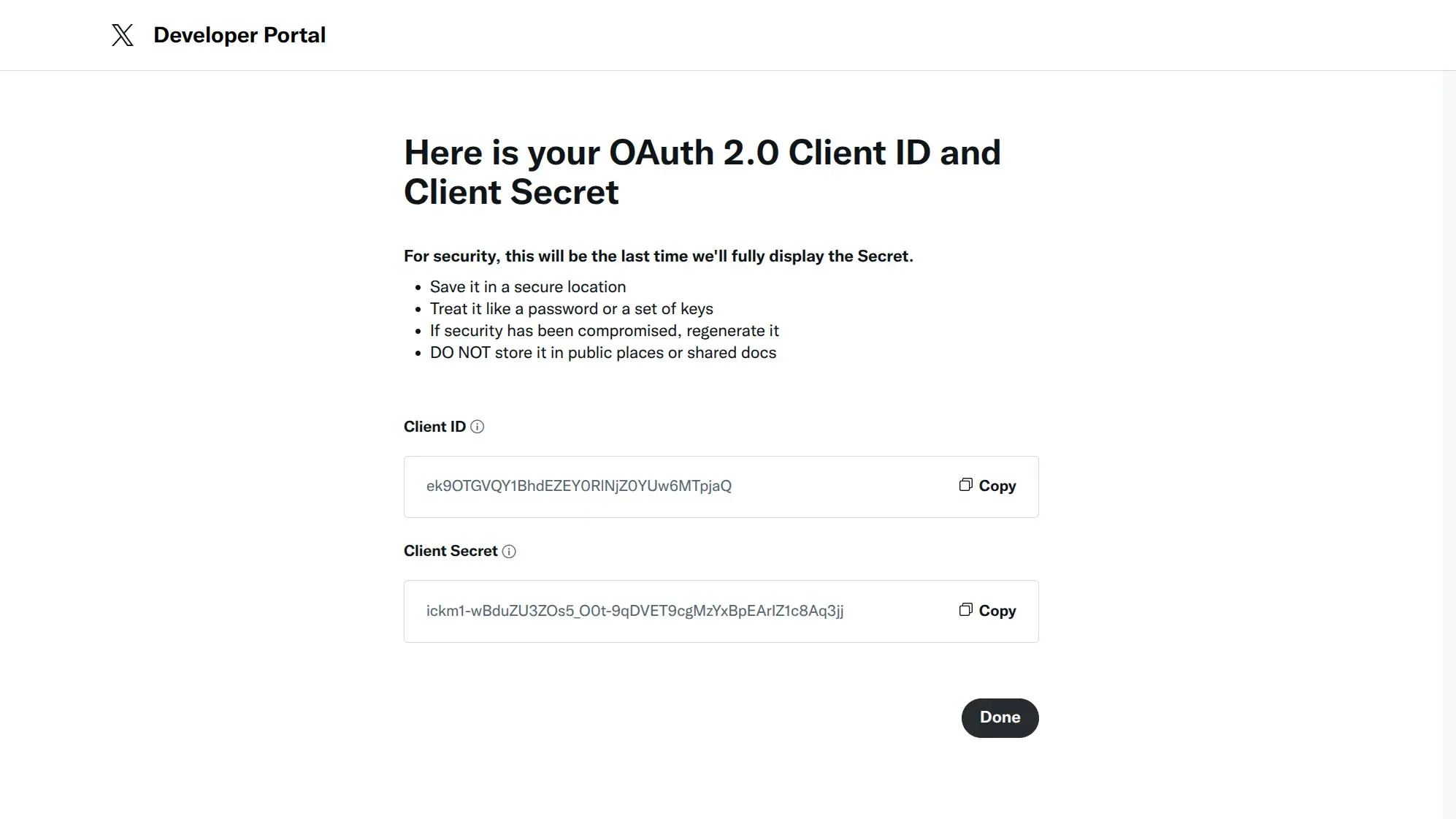
Task: Click the OAuth 2.0 page heading
Action: [702, 172]
